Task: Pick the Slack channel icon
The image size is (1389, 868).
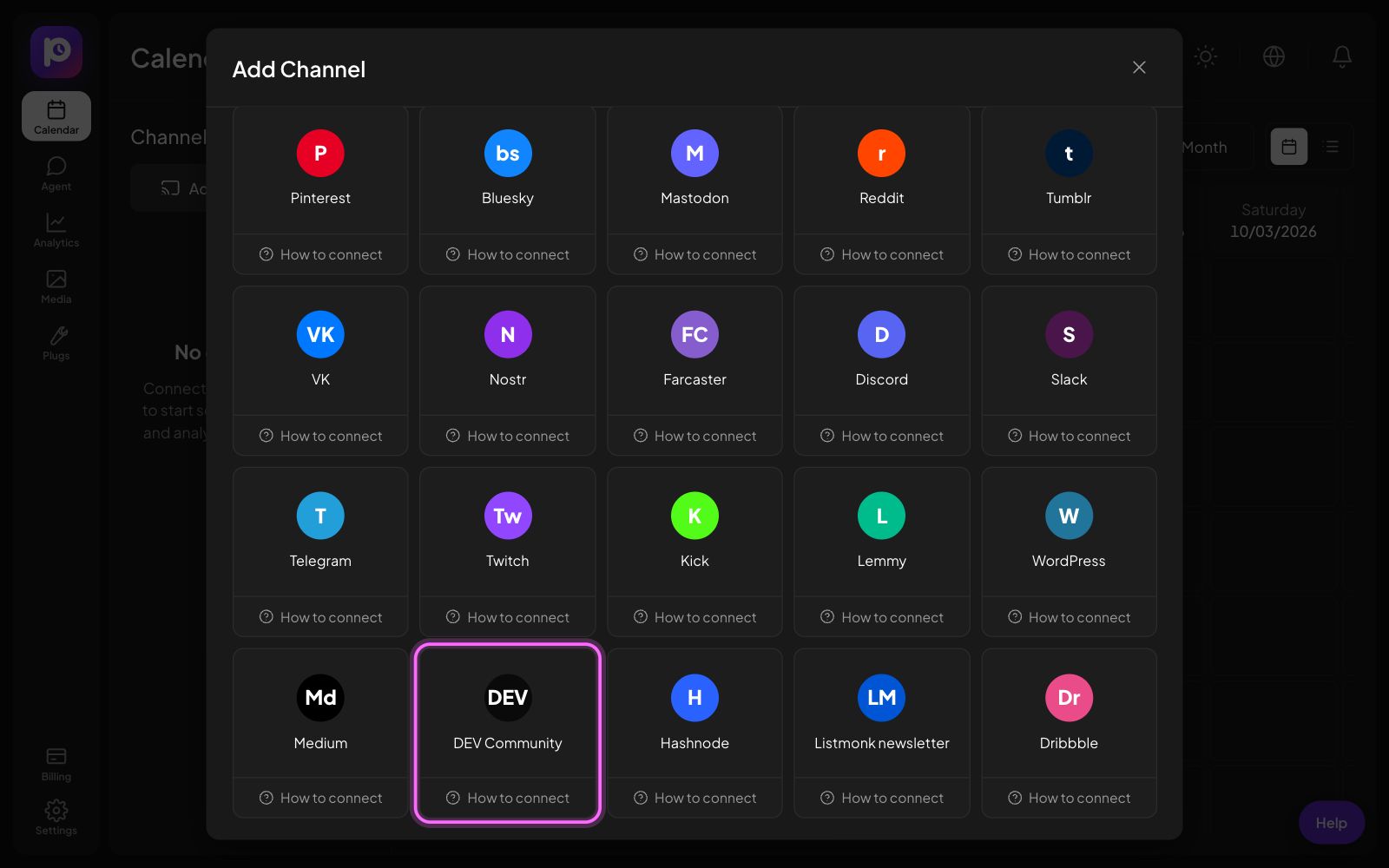Action: point(1069,335)
